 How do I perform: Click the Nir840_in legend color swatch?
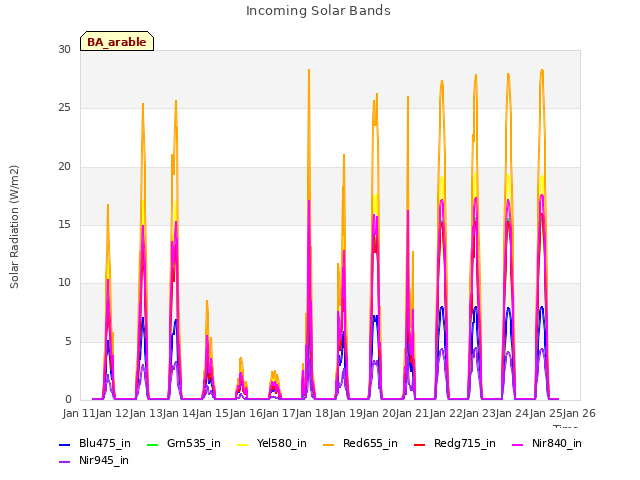pos(518,444)
